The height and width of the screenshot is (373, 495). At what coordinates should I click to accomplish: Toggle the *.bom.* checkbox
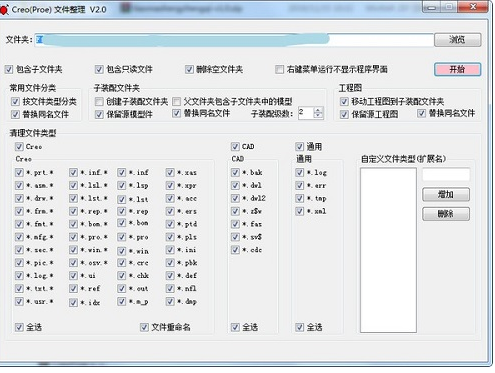pyautogui.click(x=73, y=224)
